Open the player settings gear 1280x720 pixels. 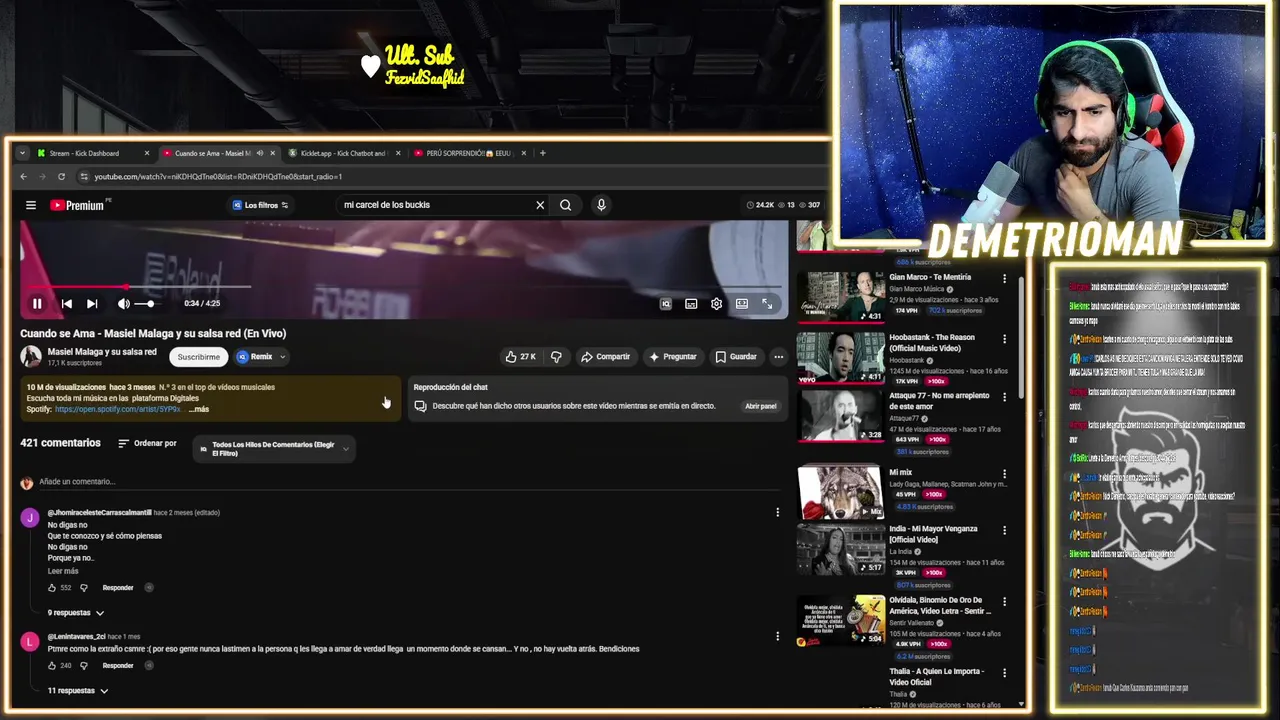(716, 304)
